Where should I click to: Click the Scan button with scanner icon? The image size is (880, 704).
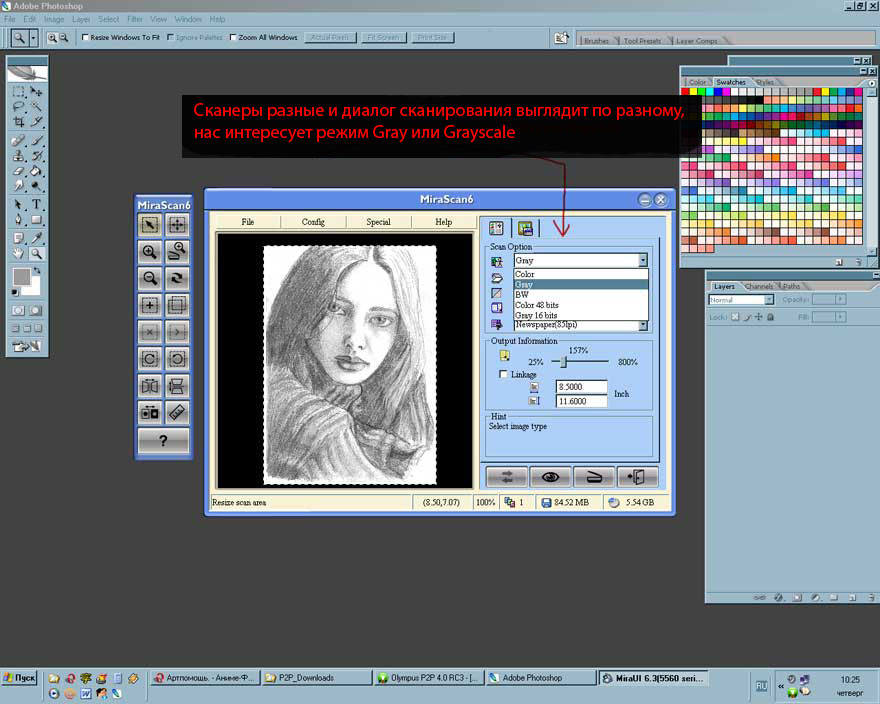pyautogui.click(x=594, y=477)
